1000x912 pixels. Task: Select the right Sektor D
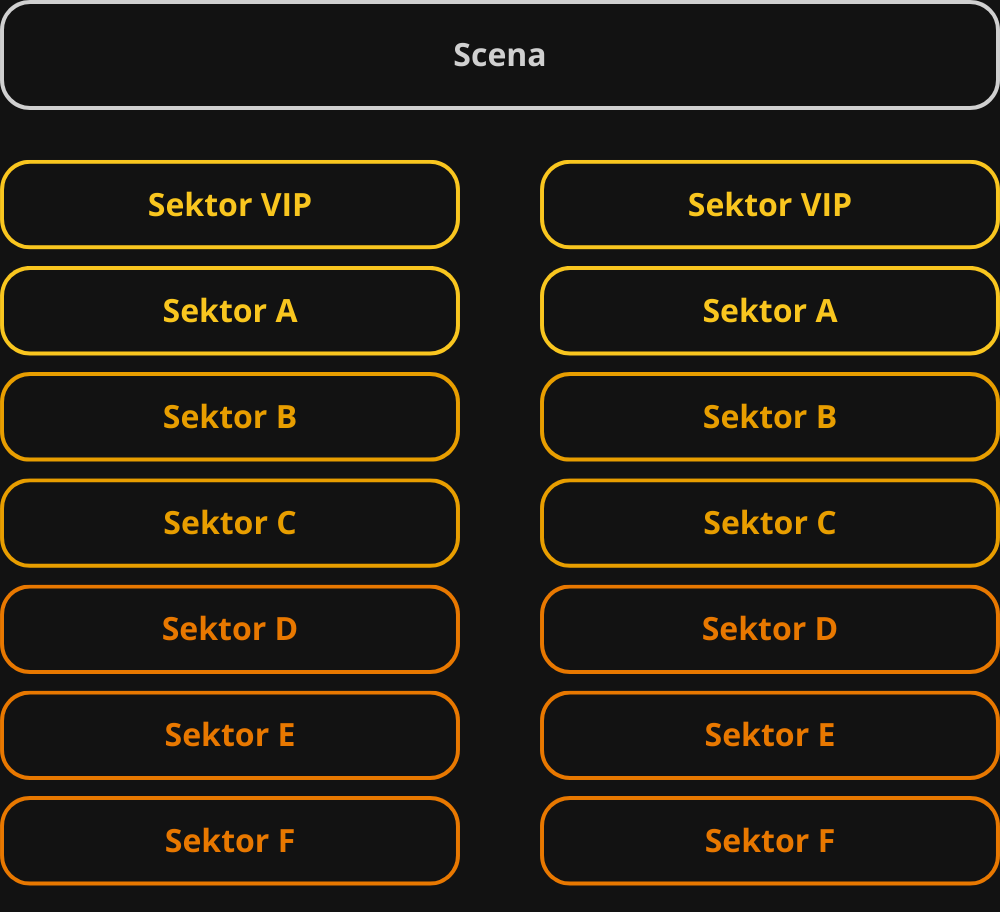(770, 629)
